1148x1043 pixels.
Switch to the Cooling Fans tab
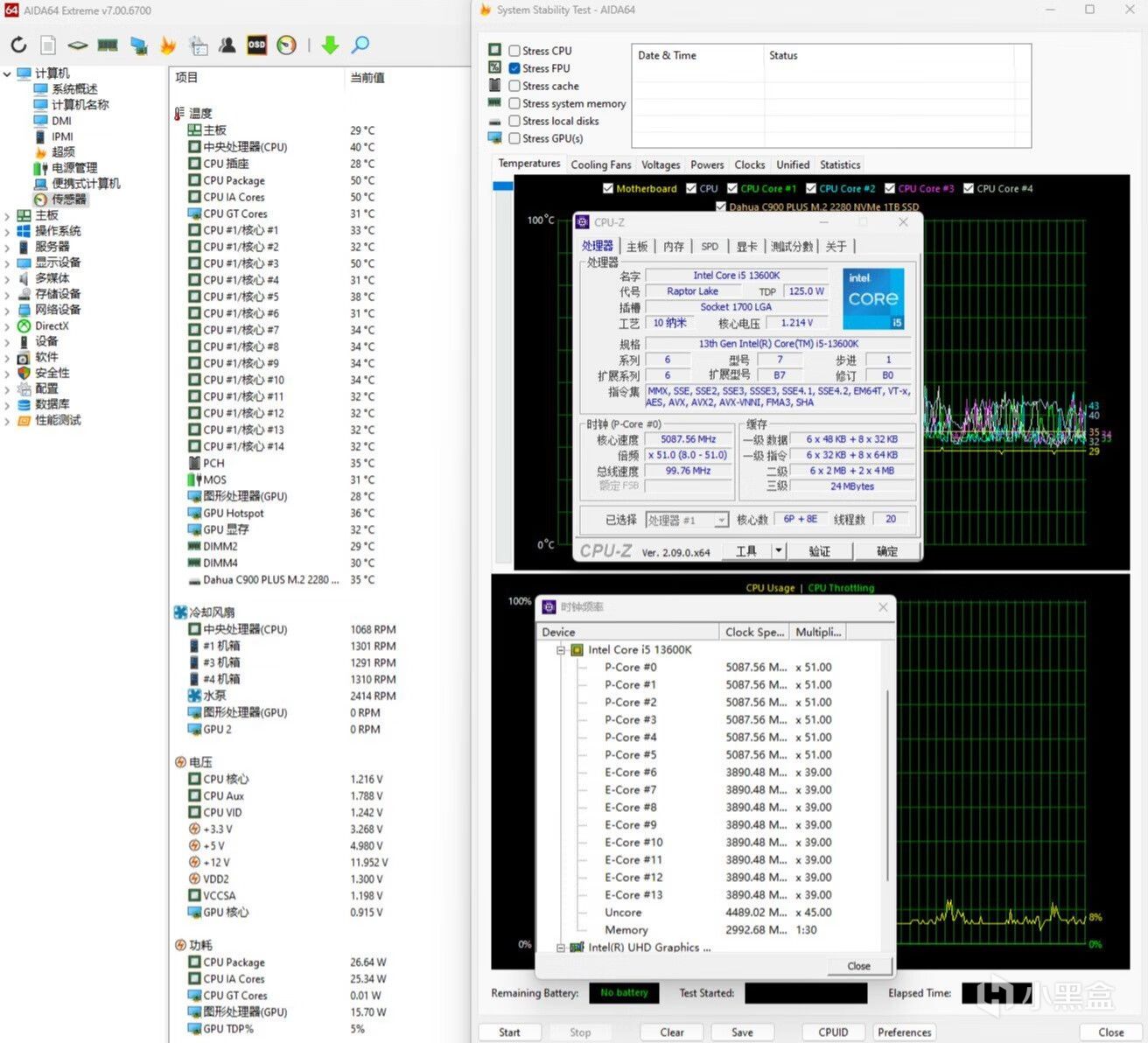(x=600, y=164)
